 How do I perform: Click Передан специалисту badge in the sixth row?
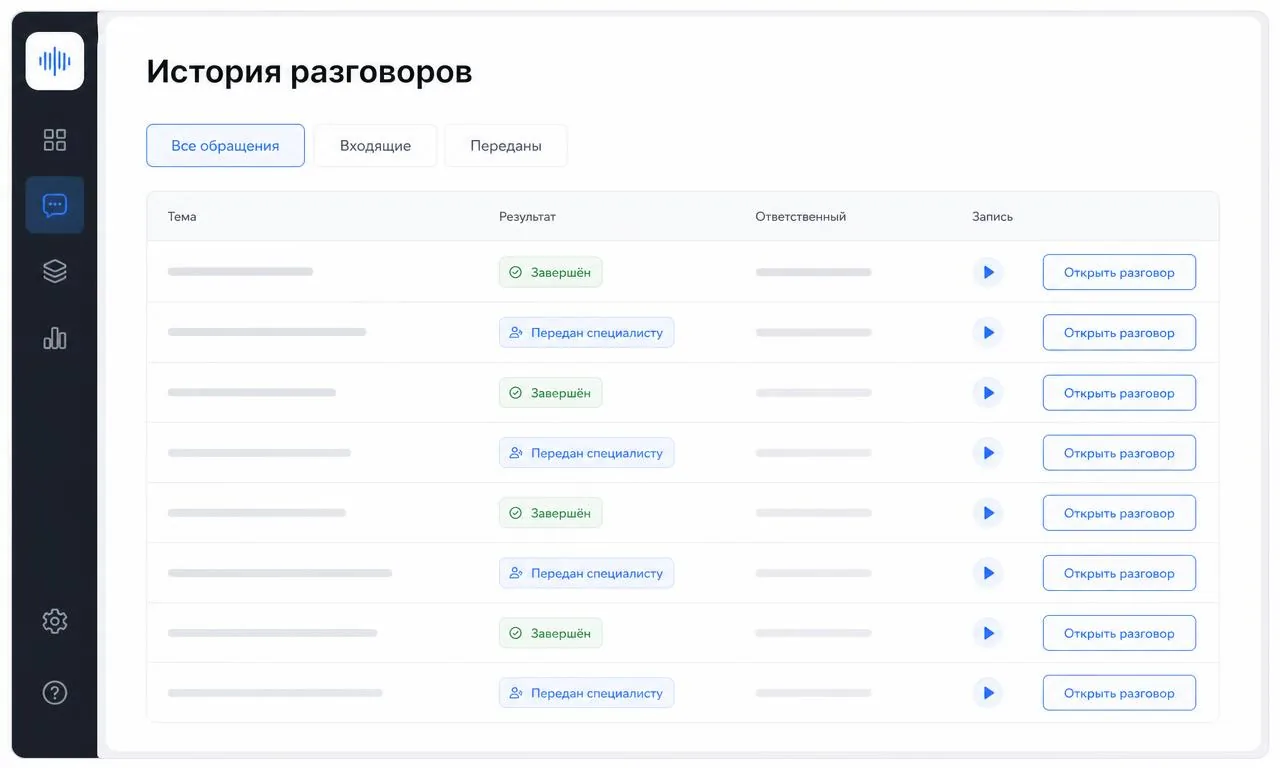click(587, 572)
